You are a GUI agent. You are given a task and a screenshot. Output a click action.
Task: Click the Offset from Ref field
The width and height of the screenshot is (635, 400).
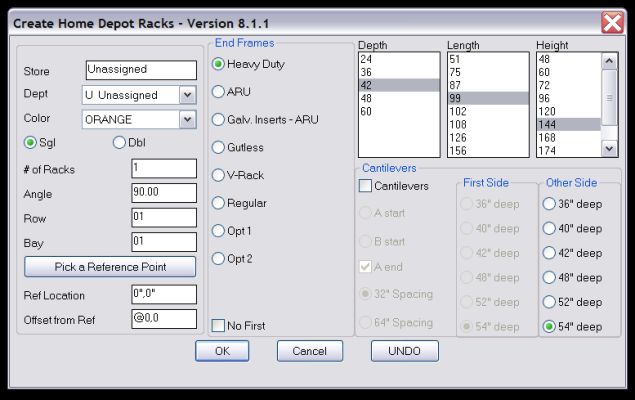164,319
